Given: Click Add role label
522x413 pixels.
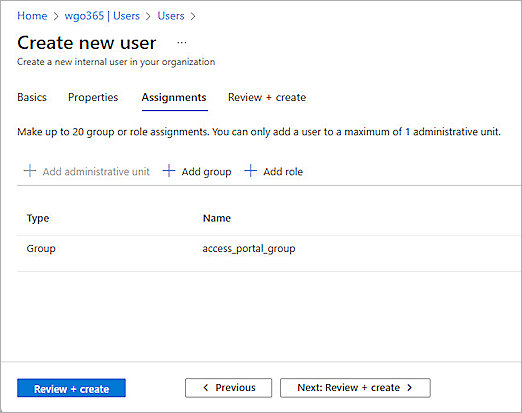Looking at the screenshot, I should click(283, 172).
